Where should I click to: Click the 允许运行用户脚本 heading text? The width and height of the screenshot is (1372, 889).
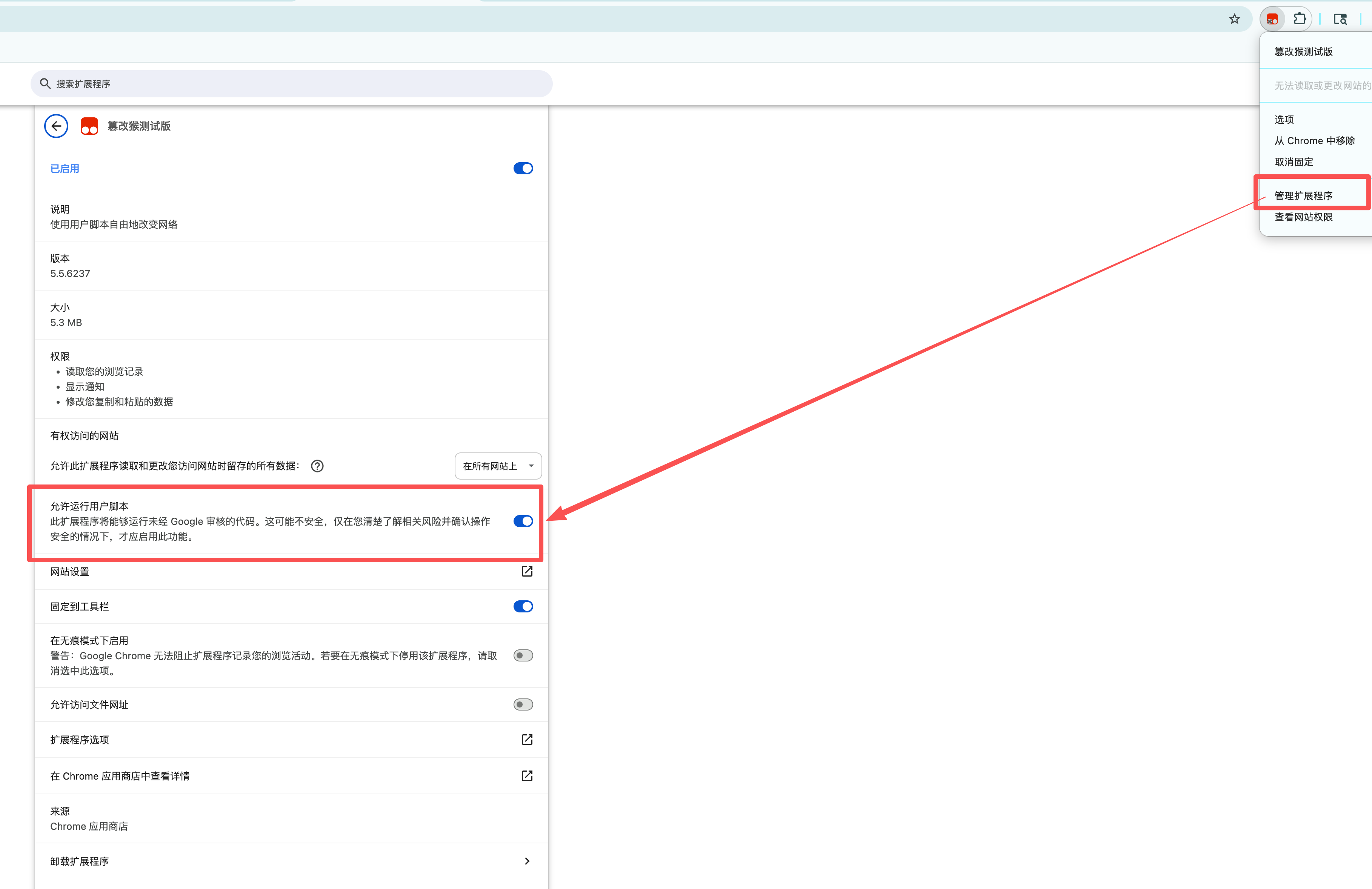[89, 506]
